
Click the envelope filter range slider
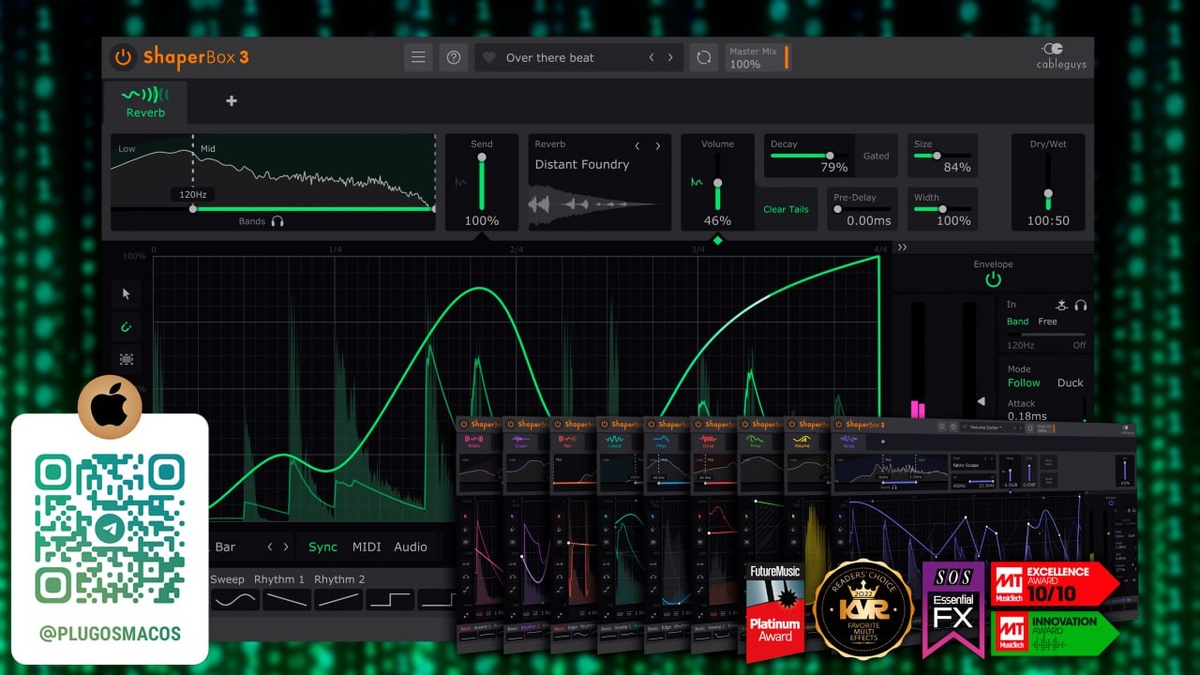[1046, 334]
